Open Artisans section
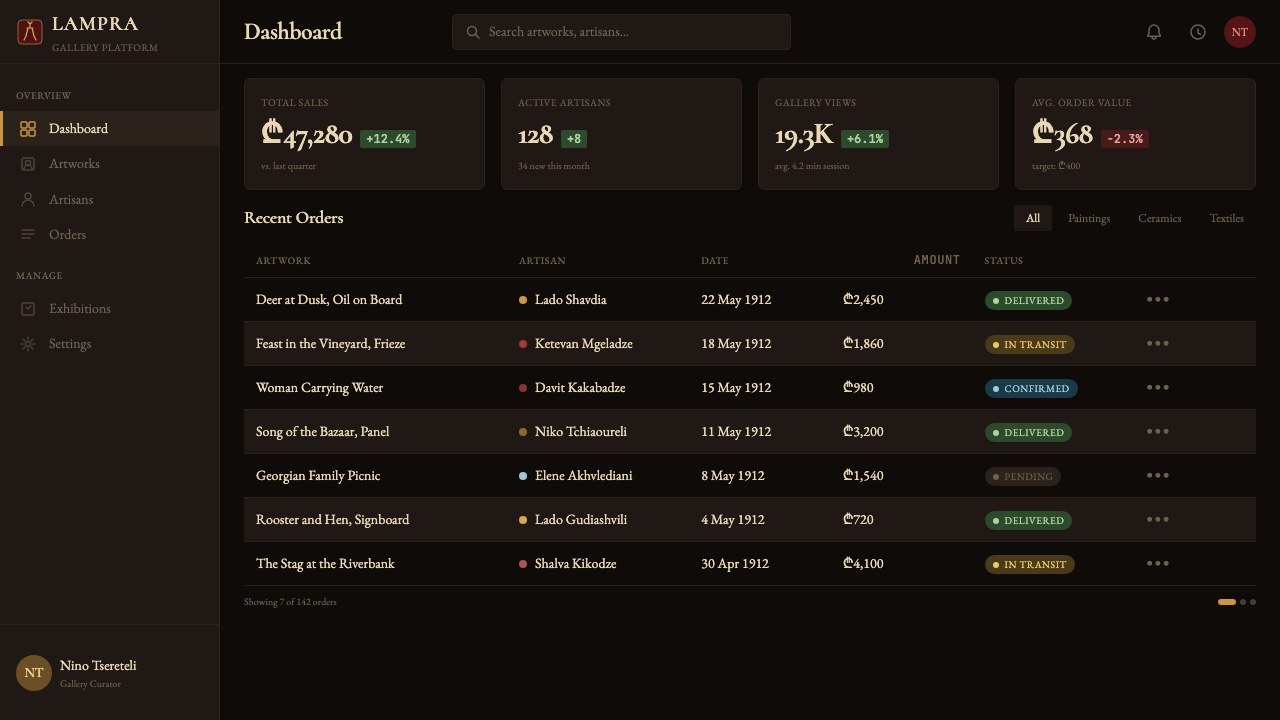The height and width of the screenshot is (720, 1280). point(110,200)
